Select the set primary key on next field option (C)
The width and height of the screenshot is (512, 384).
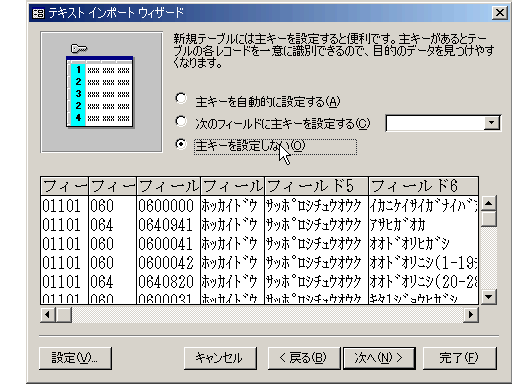click(x=181, y=121)
